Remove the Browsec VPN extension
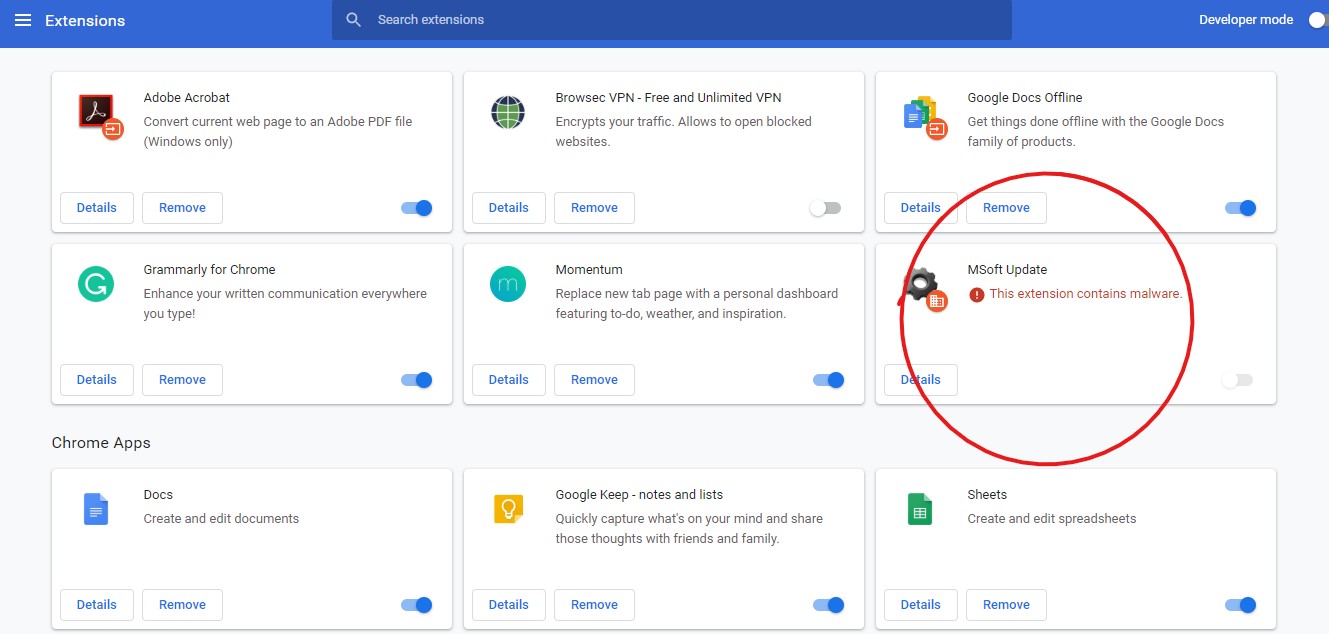Image resolution: width=1329 pixels, height=634 pixels. pyautogui.click(x=594, y=208)
